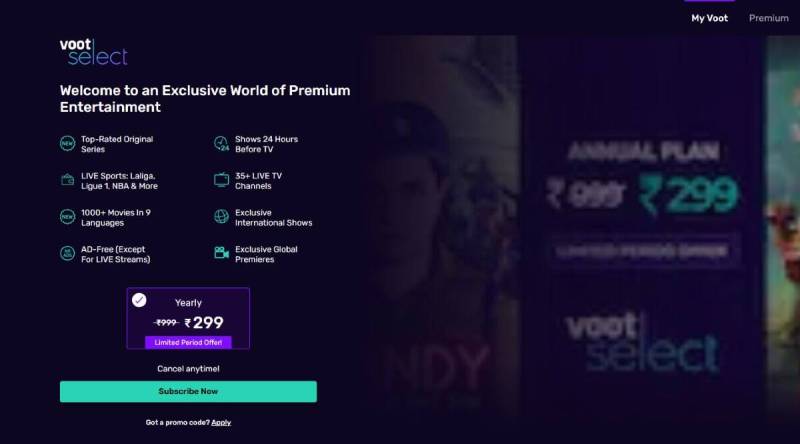Viewport: 800px width, 444px height.
Task: Switch to the Premium tab
Action: [x=768, y=18]
